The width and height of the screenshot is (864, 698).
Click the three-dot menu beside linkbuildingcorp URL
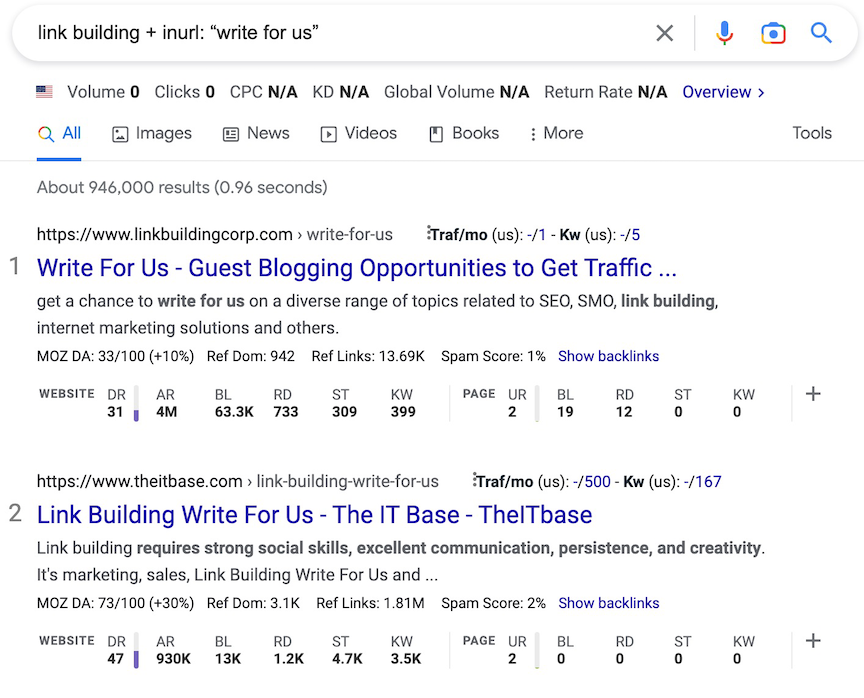[x=428, y=233]
